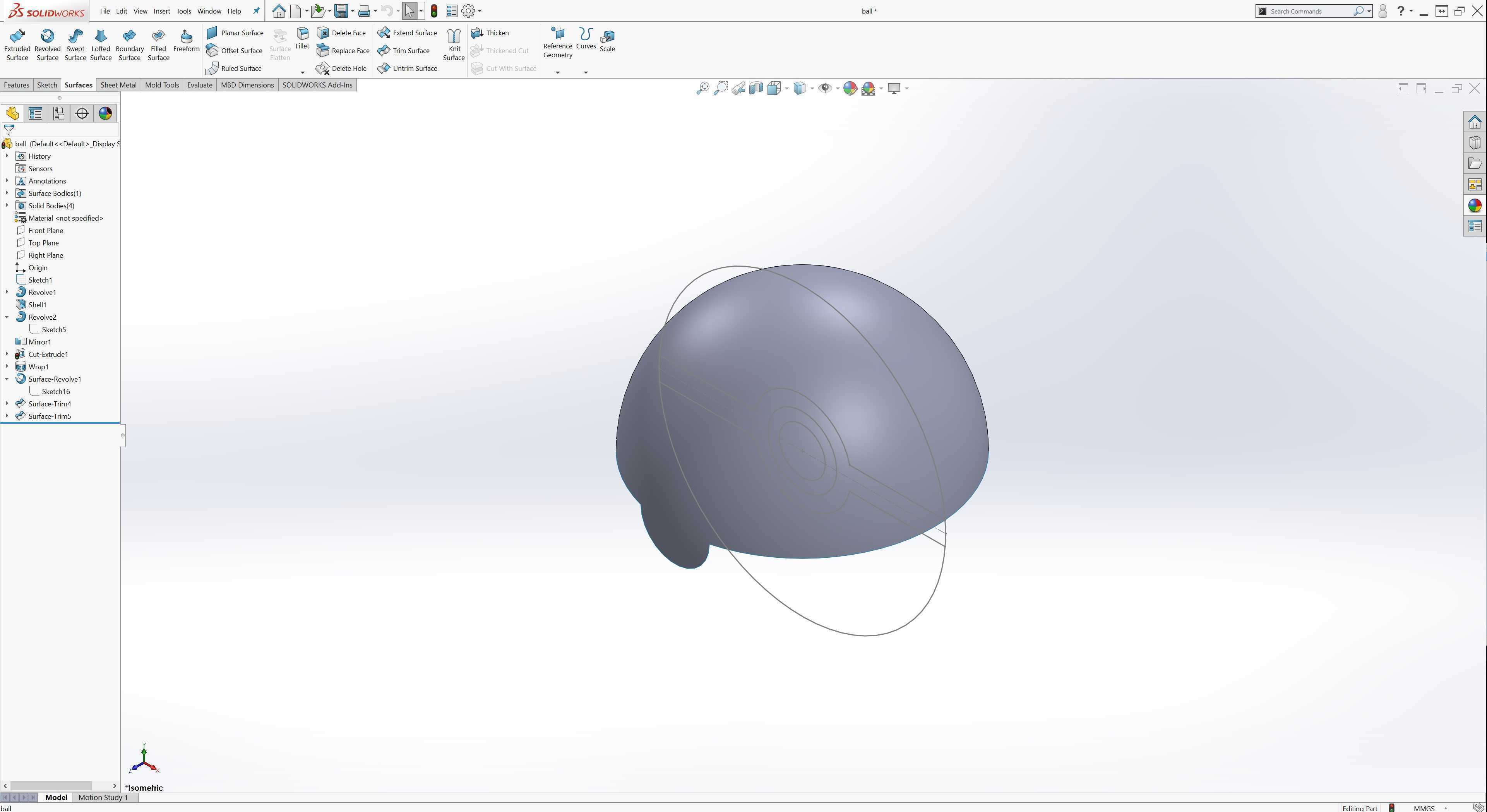Open the File menu
This screenshot has height=812, width=1487.
tap(105, 11)
